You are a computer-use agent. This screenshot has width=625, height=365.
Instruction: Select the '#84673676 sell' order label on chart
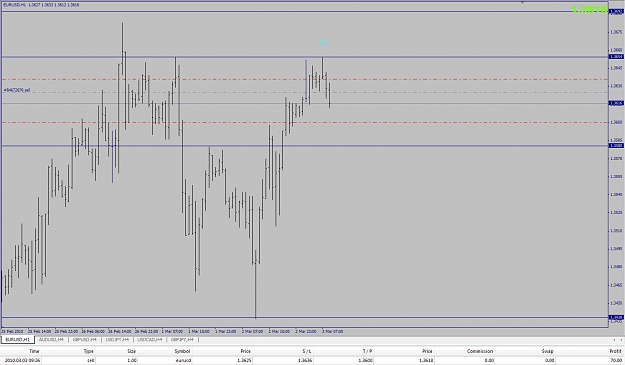coord(17,90)
